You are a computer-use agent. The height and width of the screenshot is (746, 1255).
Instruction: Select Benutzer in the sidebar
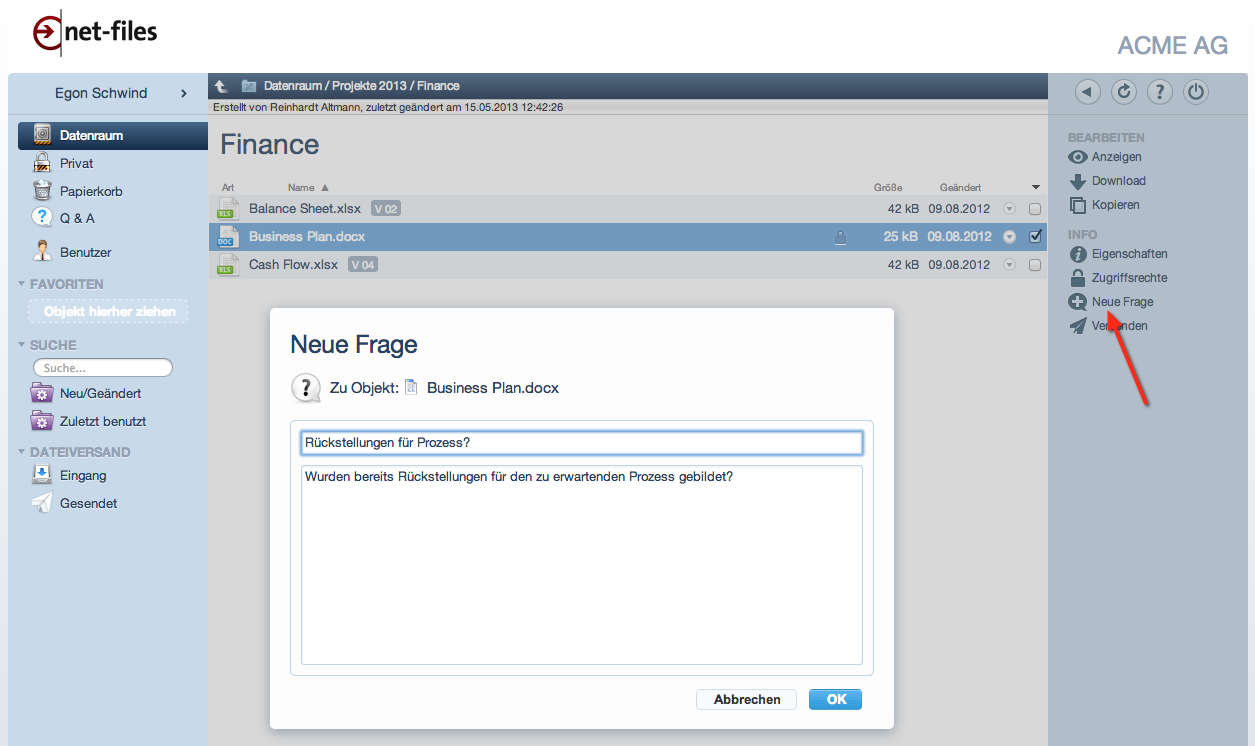coord(85,252)
